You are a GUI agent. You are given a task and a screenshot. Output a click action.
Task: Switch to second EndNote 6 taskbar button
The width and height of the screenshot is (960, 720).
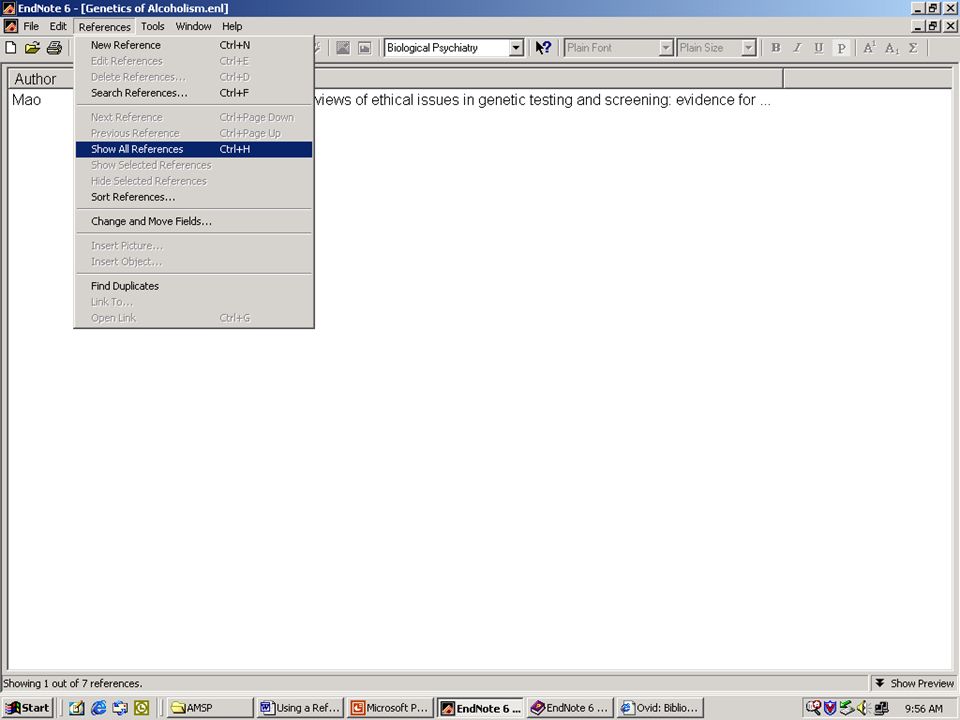pyautogui.click(x=570, y=708)
